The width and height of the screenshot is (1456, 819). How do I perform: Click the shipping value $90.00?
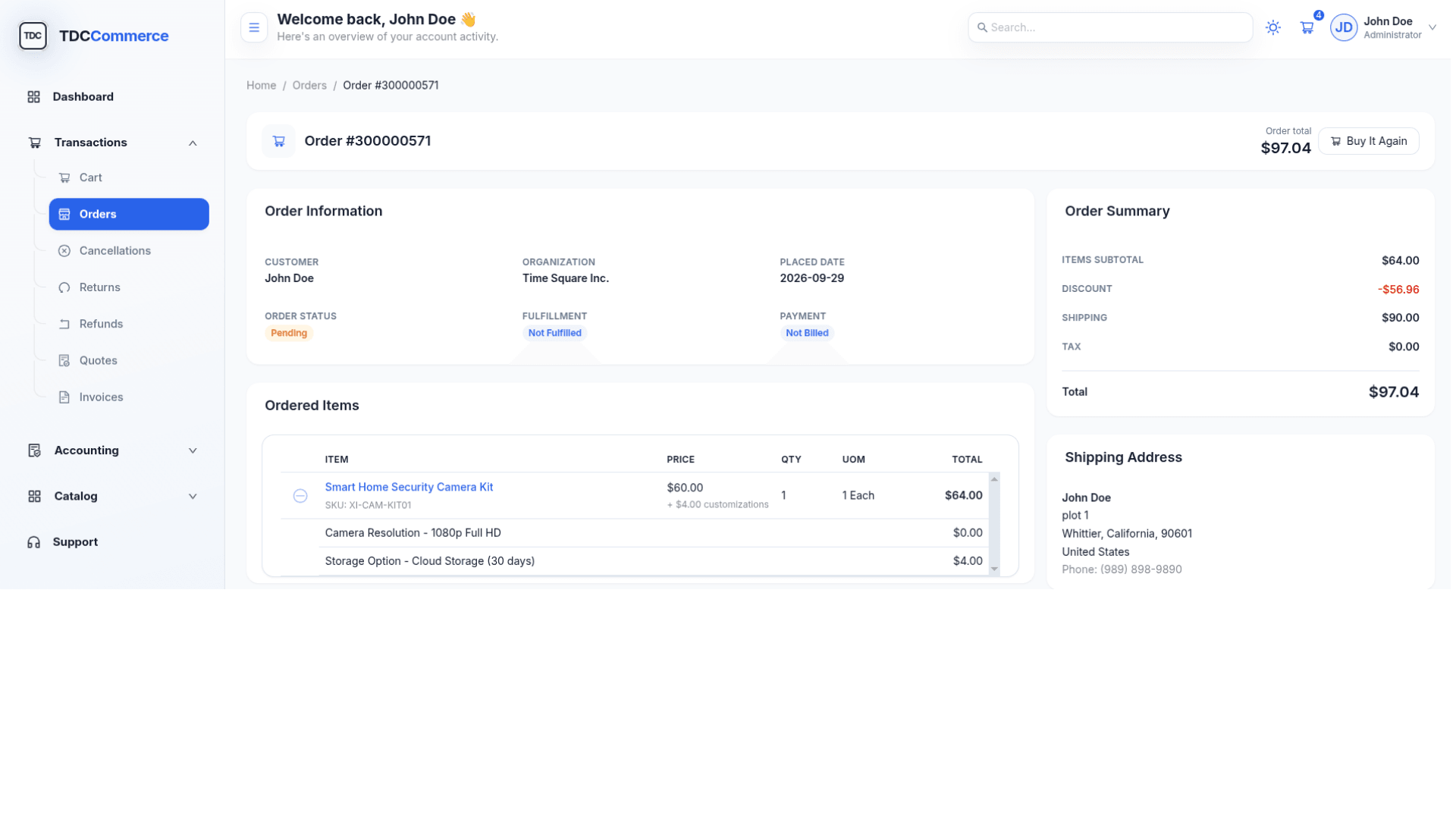1400,318
